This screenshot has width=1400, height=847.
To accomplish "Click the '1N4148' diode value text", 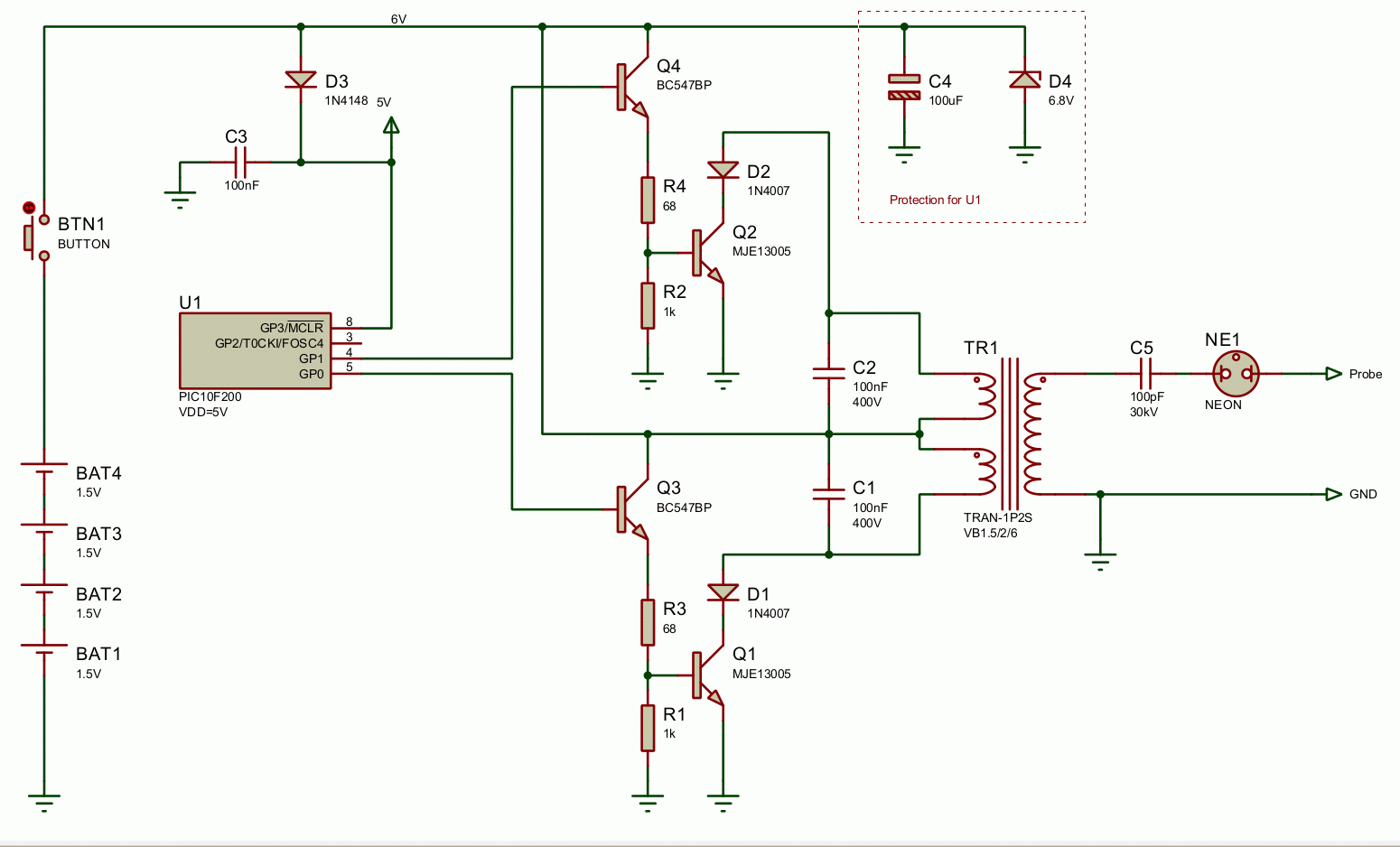I will pyautogui.click(x=346, y=100).
